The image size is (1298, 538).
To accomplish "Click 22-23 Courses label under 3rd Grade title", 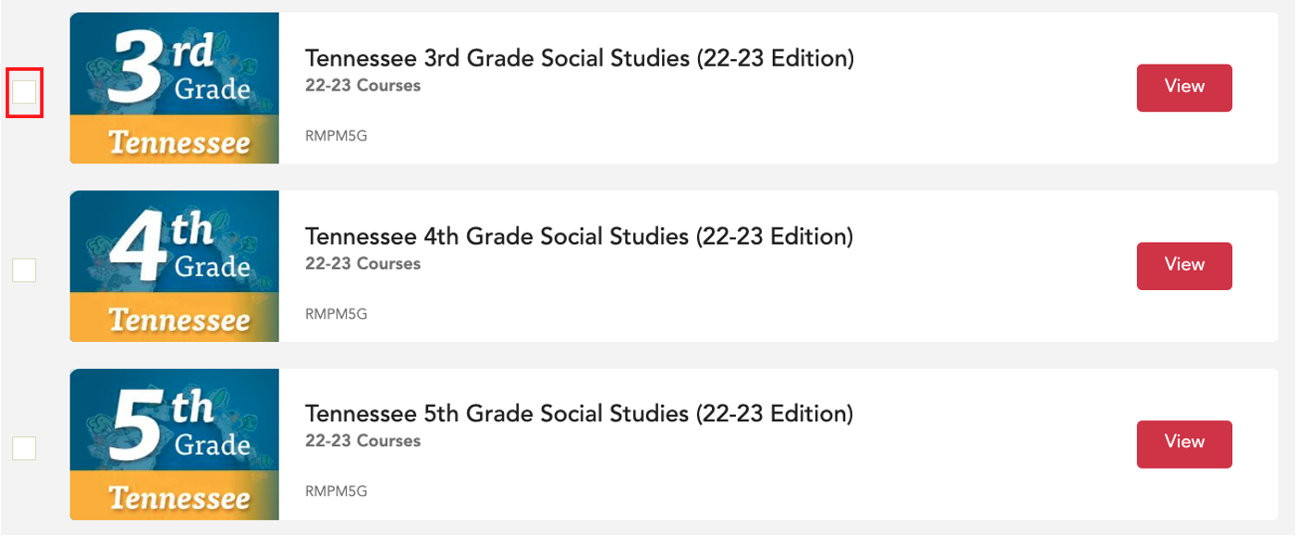I will (x=363, y=86).
